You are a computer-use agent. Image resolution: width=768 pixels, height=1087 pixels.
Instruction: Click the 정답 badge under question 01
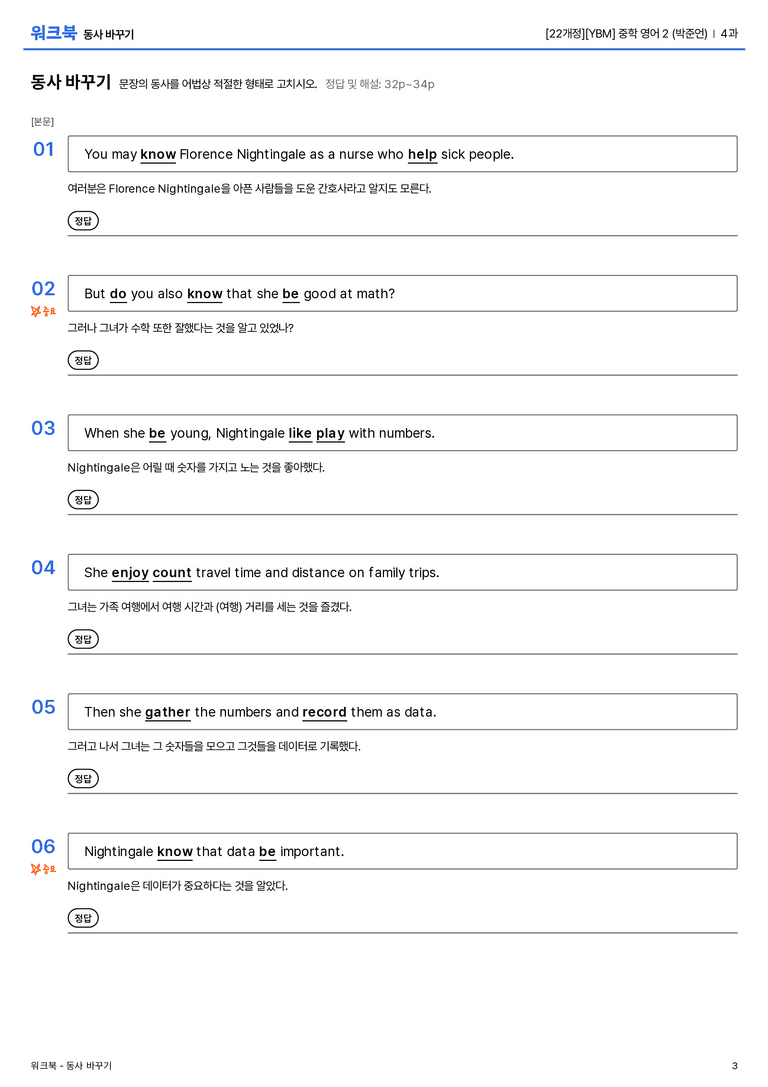pyautogui.click(x=83, y=220)
